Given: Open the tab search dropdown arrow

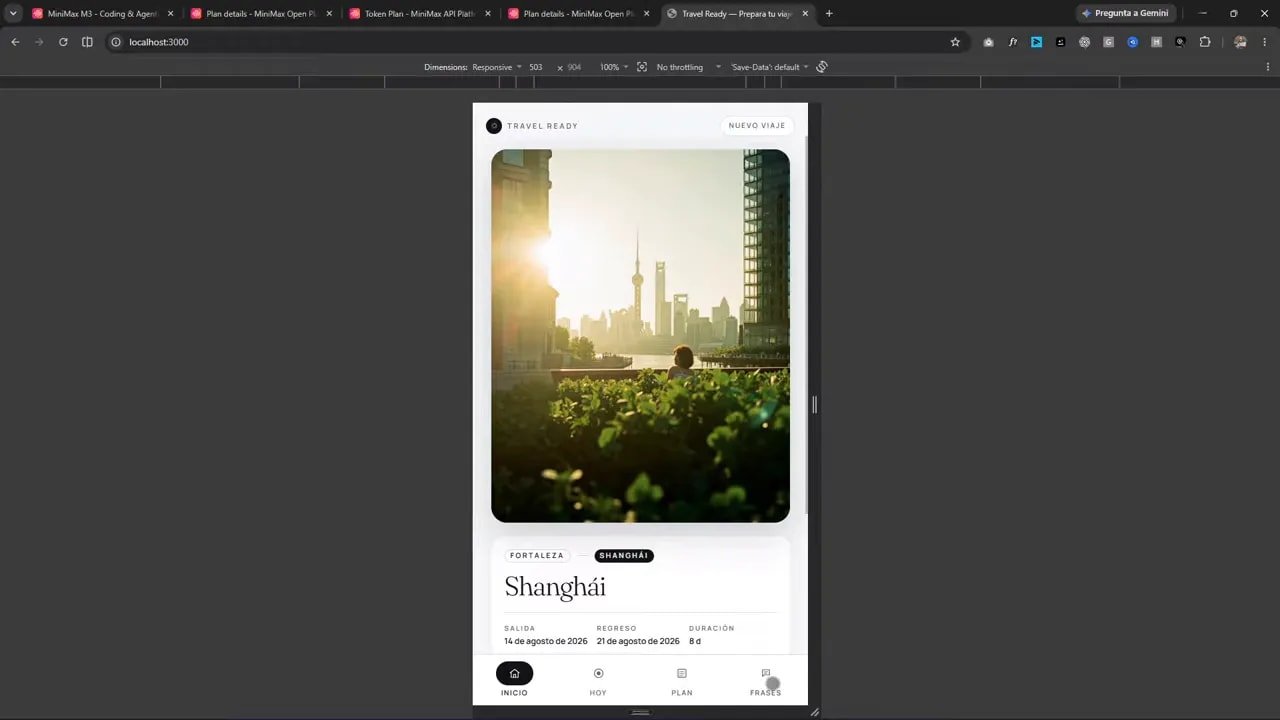Looking at the screenshot, I should (13, 14).
